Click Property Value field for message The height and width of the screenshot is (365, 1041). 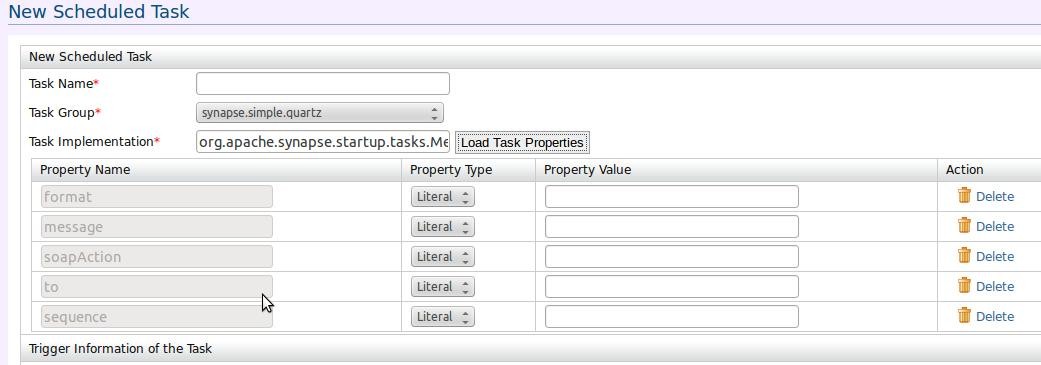click(x=671, y=226)
